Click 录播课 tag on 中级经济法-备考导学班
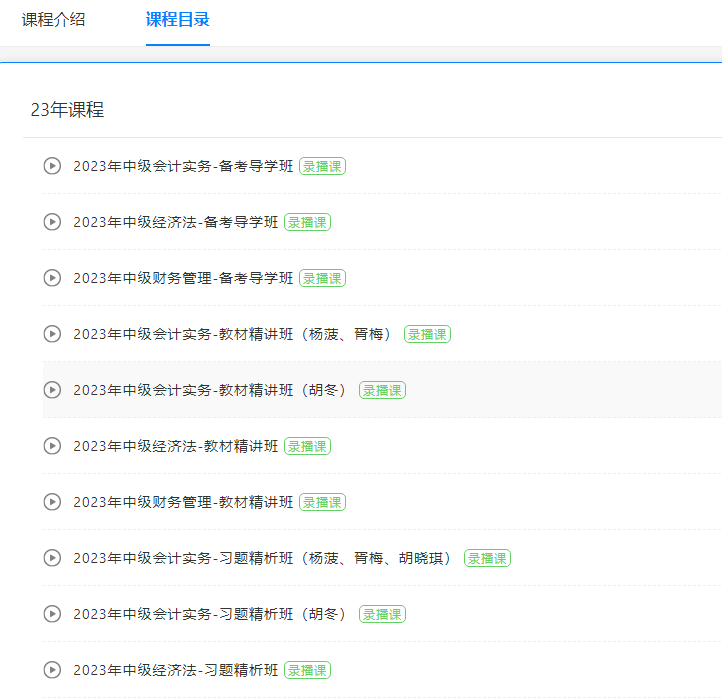Image resolution: width=722 pixels, height=700 pixels. point(307,222)
